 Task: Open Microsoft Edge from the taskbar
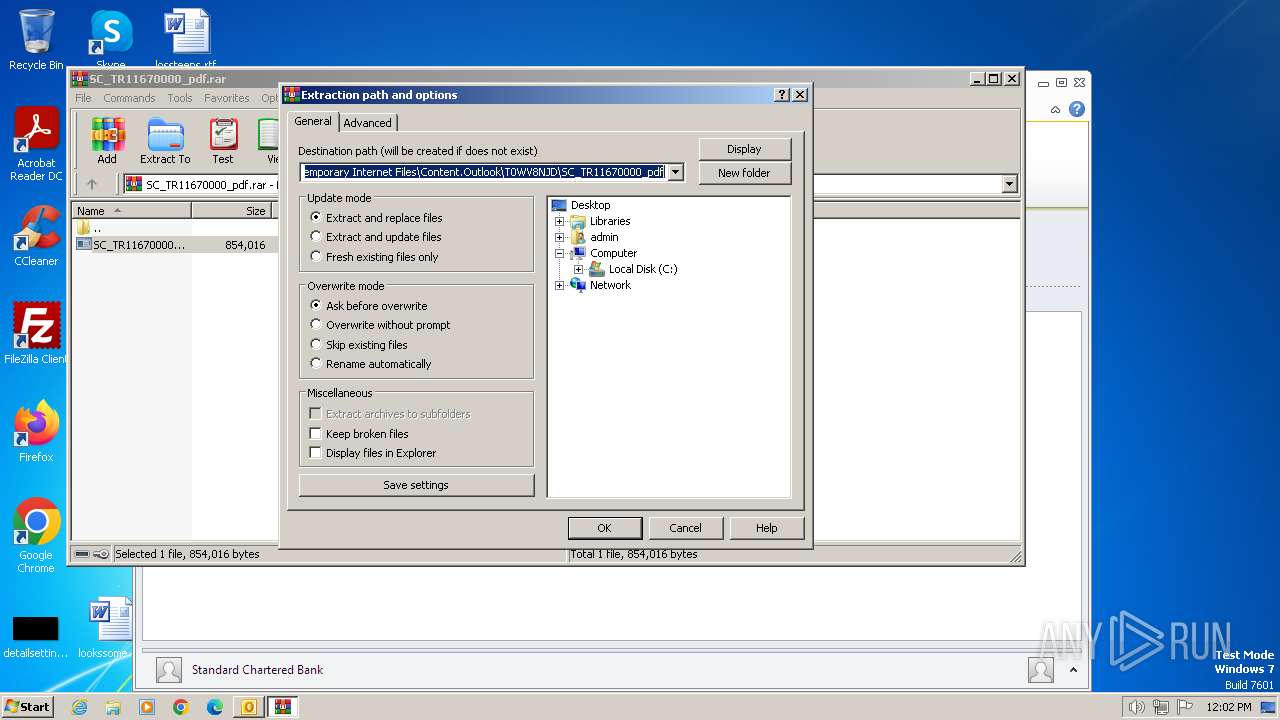click(215, 707)
